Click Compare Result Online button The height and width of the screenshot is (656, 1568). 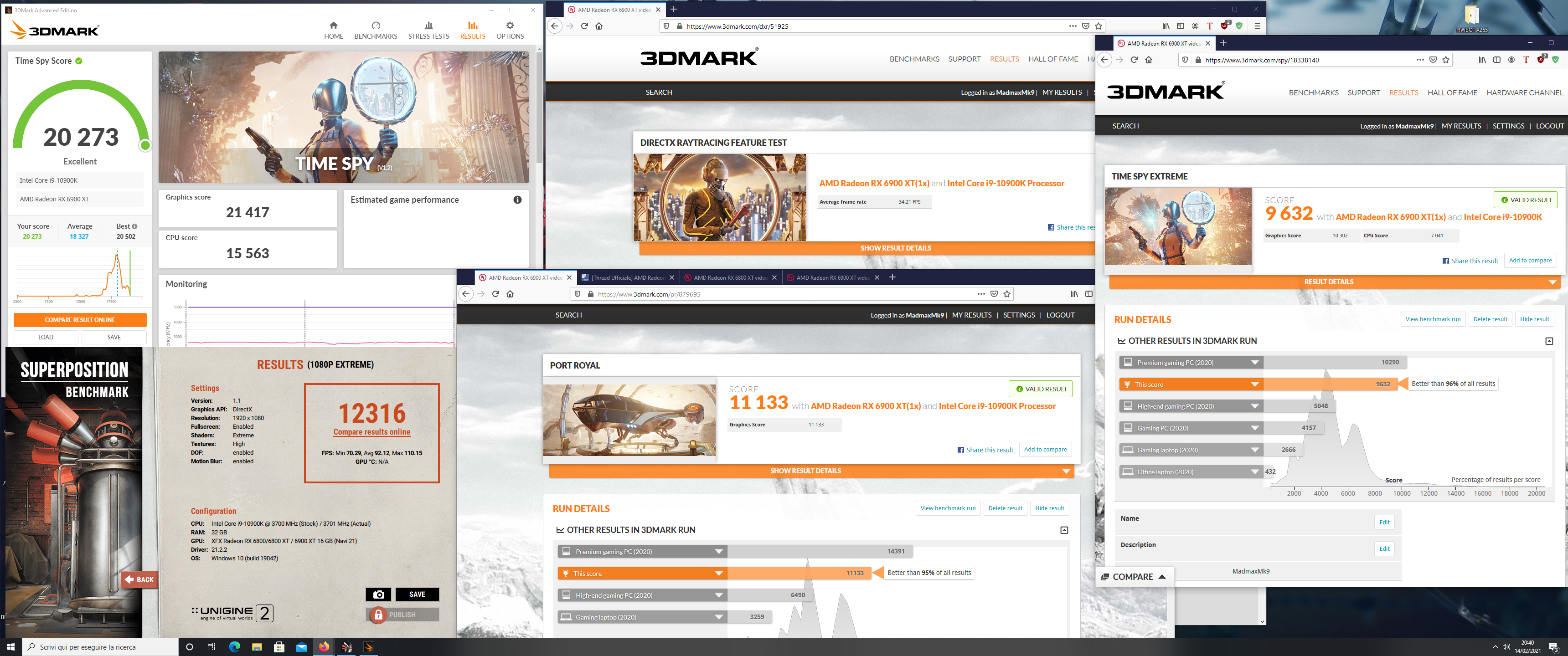(x=80, y=319)
